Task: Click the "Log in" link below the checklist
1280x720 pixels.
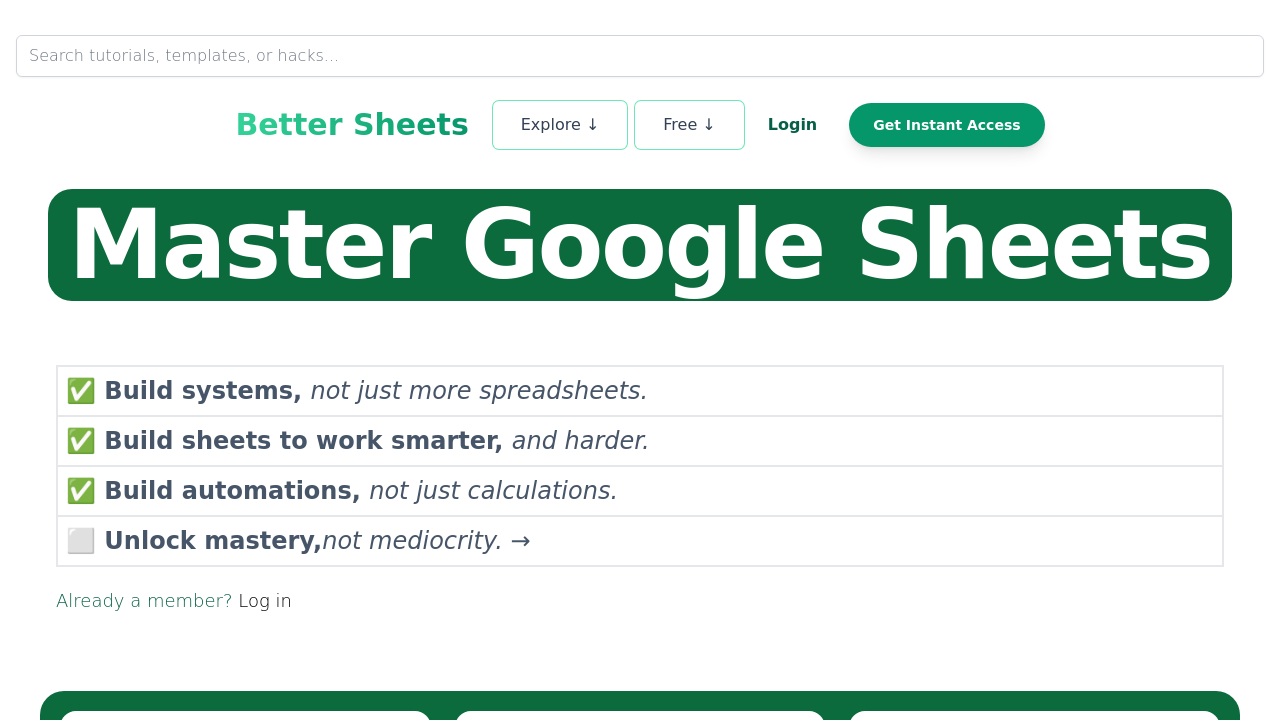Action: 264,600
